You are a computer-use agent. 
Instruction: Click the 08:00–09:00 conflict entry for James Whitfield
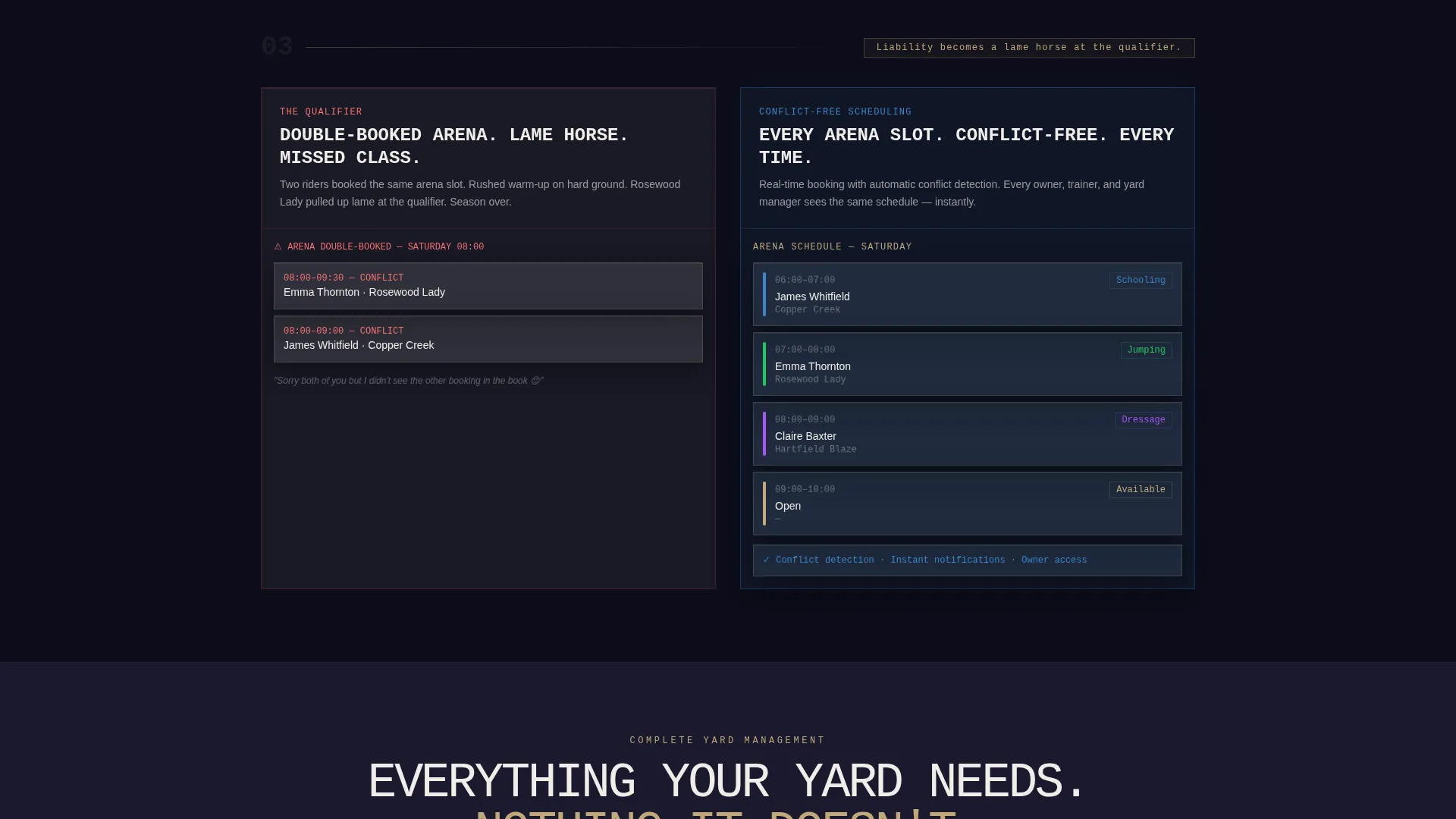point(488,339)
